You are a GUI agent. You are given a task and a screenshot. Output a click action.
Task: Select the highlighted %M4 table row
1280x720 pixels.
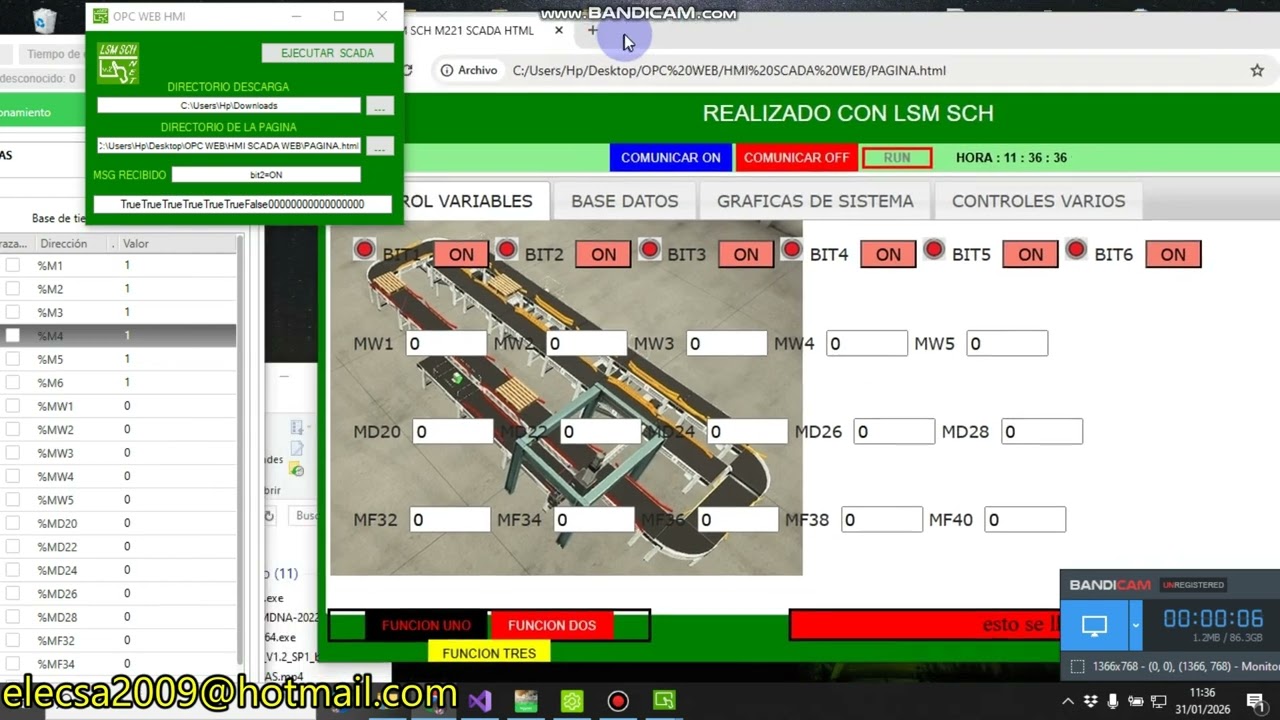click(x=118, y=336)
